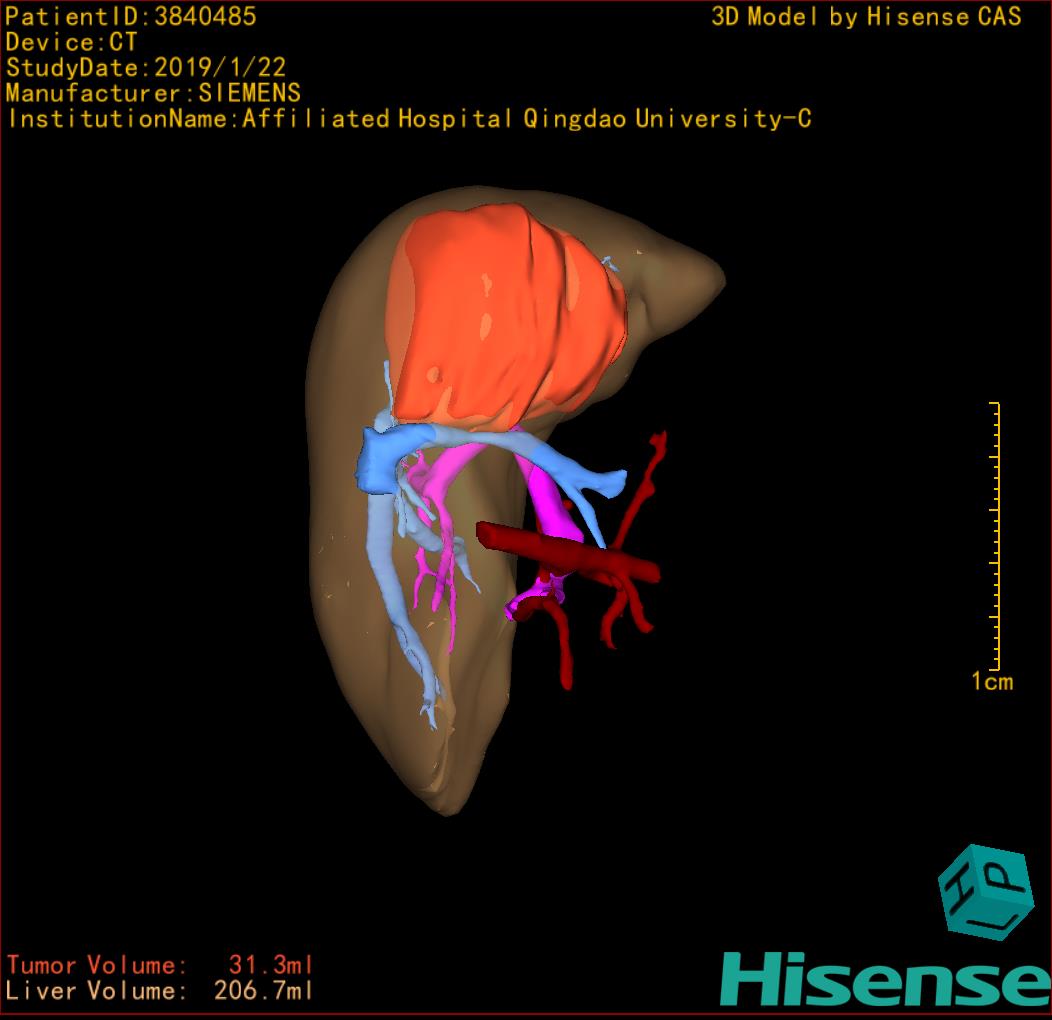This screenshot has width=1052, height=1020.
Task: Click the teal orientation cube widget
Action: tap(984, 891)
